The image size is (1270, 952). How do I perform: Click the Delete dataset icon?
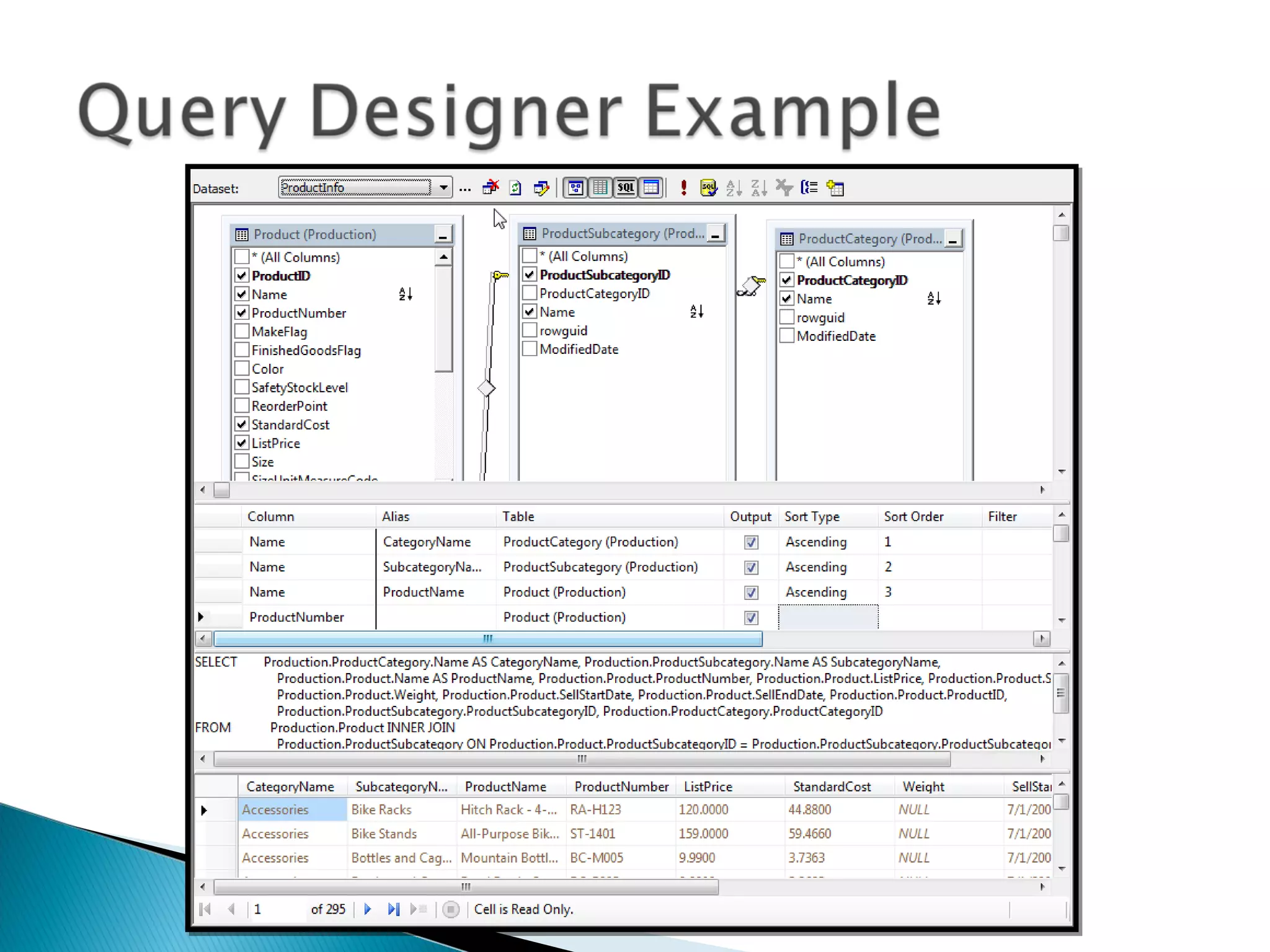click(x=491, y=188)
